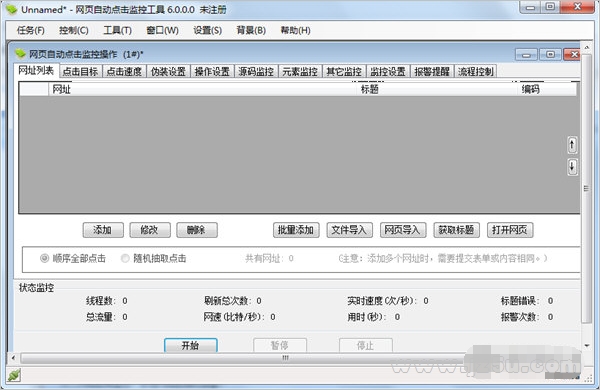The height and width of the screenshot is (390, 600).
Task: Click the inner window's green icon
Action: pyautogui.click(x=20, y=54)
